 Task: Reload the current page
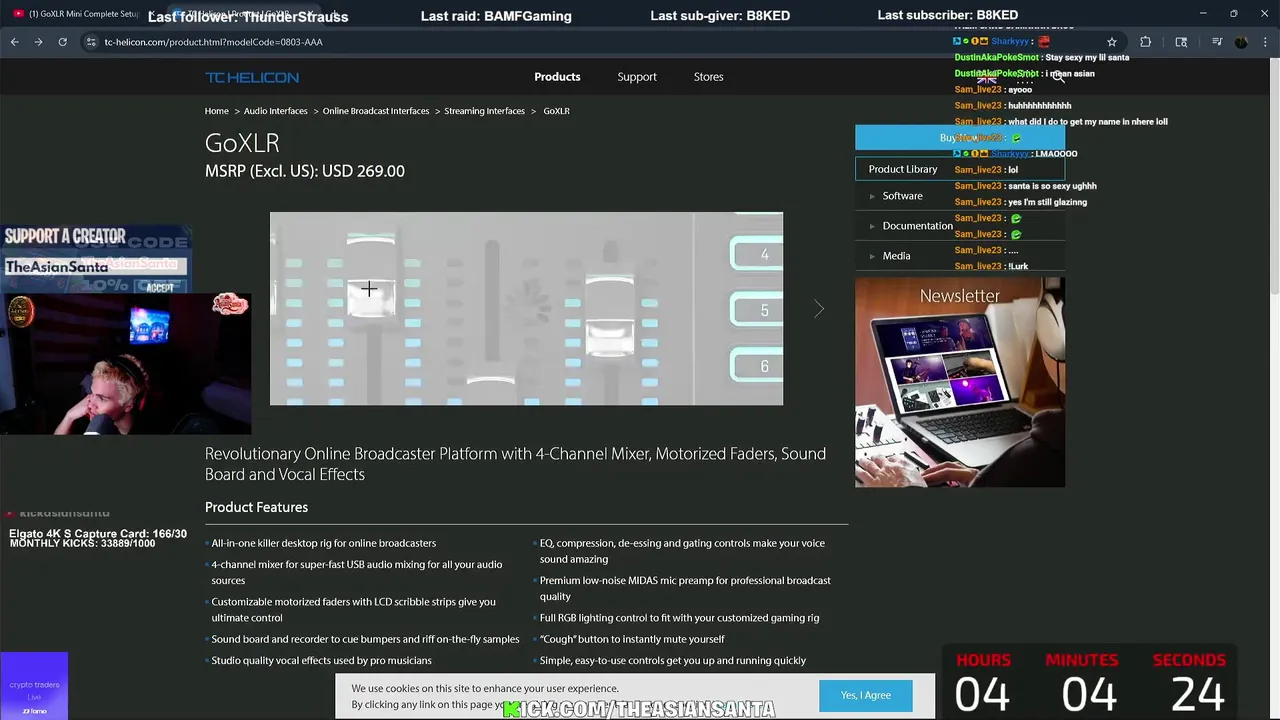(62, 42)
